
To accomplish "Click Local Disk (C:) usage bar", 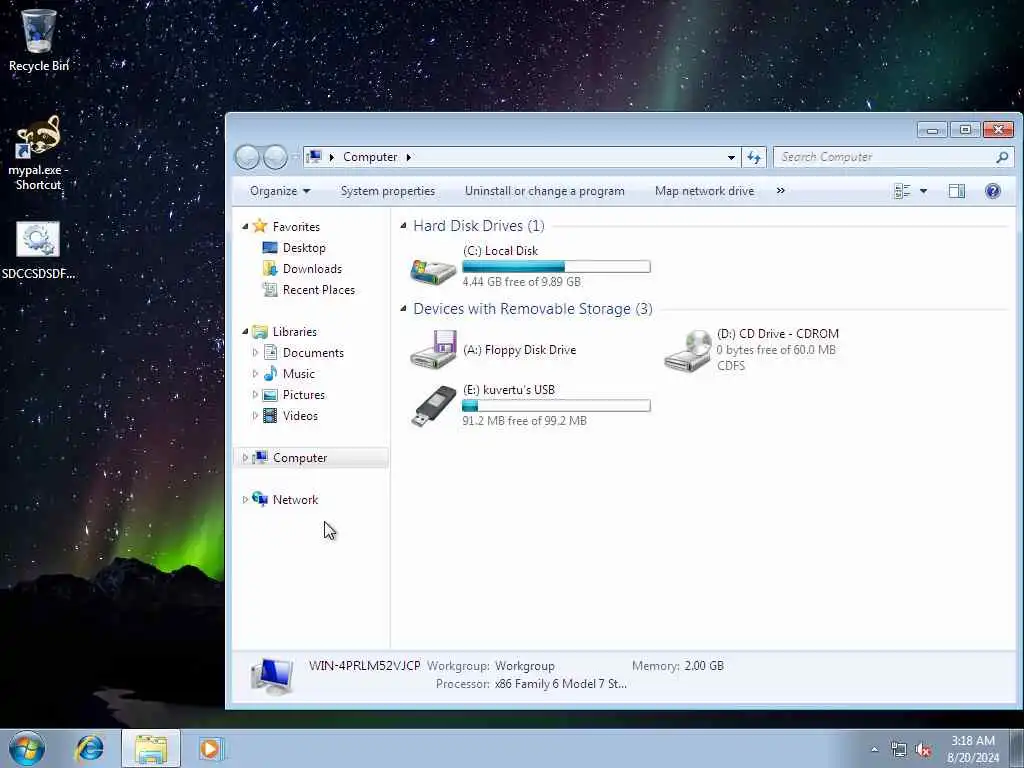I will click(x=556, y=266).
